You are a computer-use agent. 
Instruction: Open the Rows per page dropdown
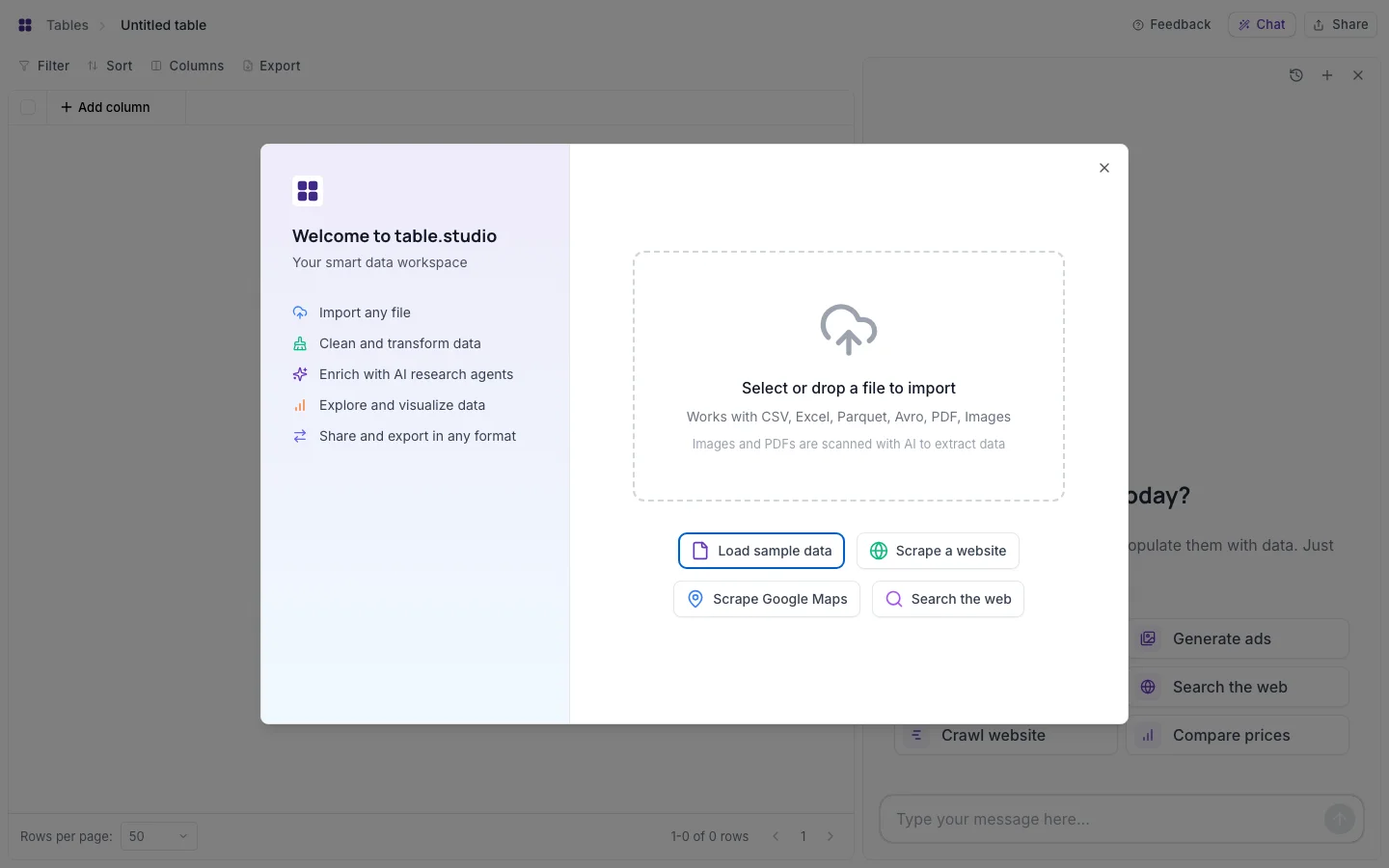(x=159, y=836)
